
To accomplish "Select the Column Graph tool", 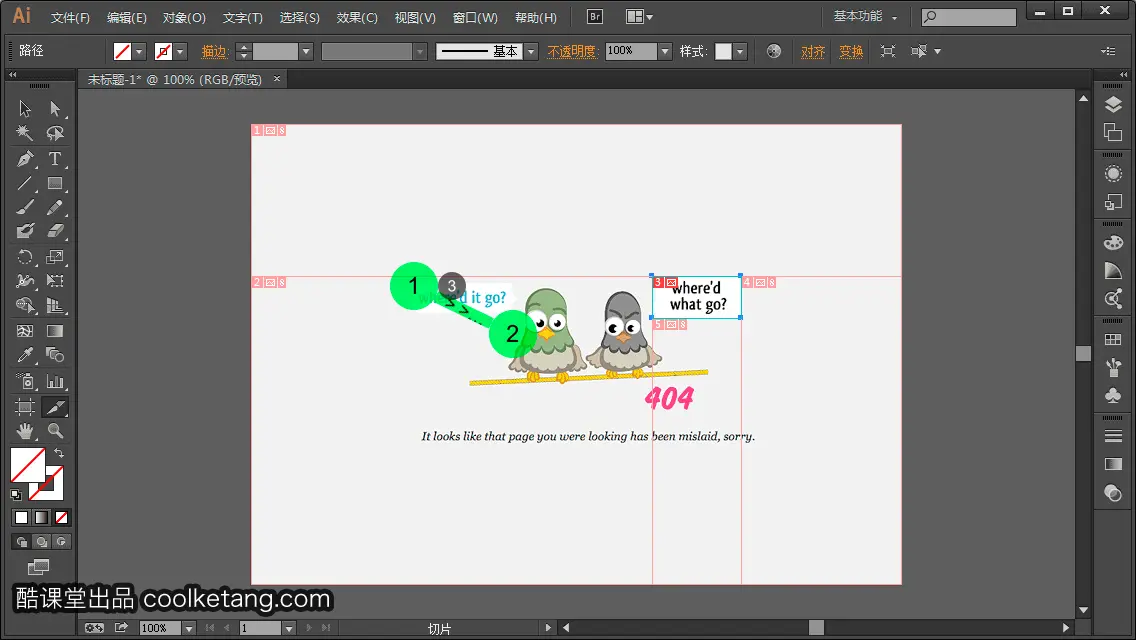I will coord(55,381).
